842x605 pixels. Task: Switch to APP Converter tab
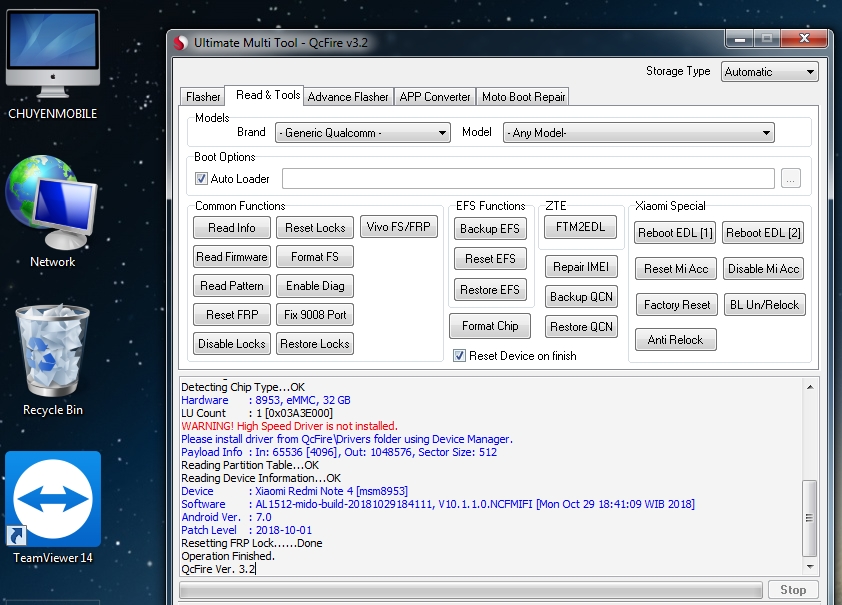[x=434, y=97]
